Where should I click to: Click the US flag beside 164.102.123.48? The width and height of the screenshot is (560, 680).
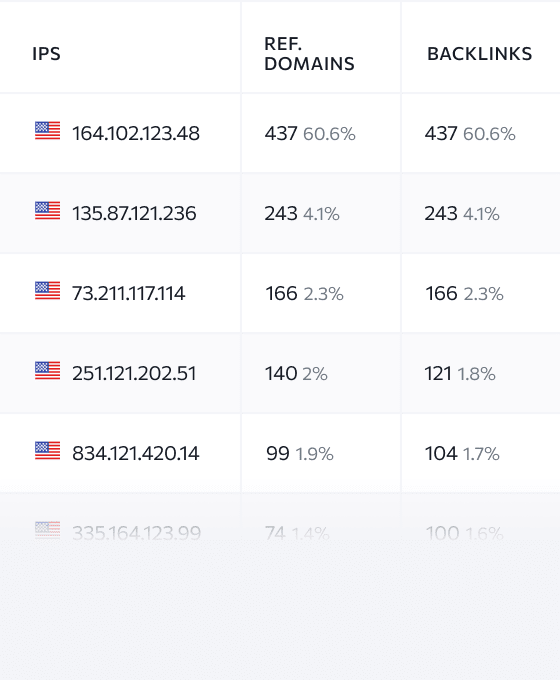(x=48, y=131)
